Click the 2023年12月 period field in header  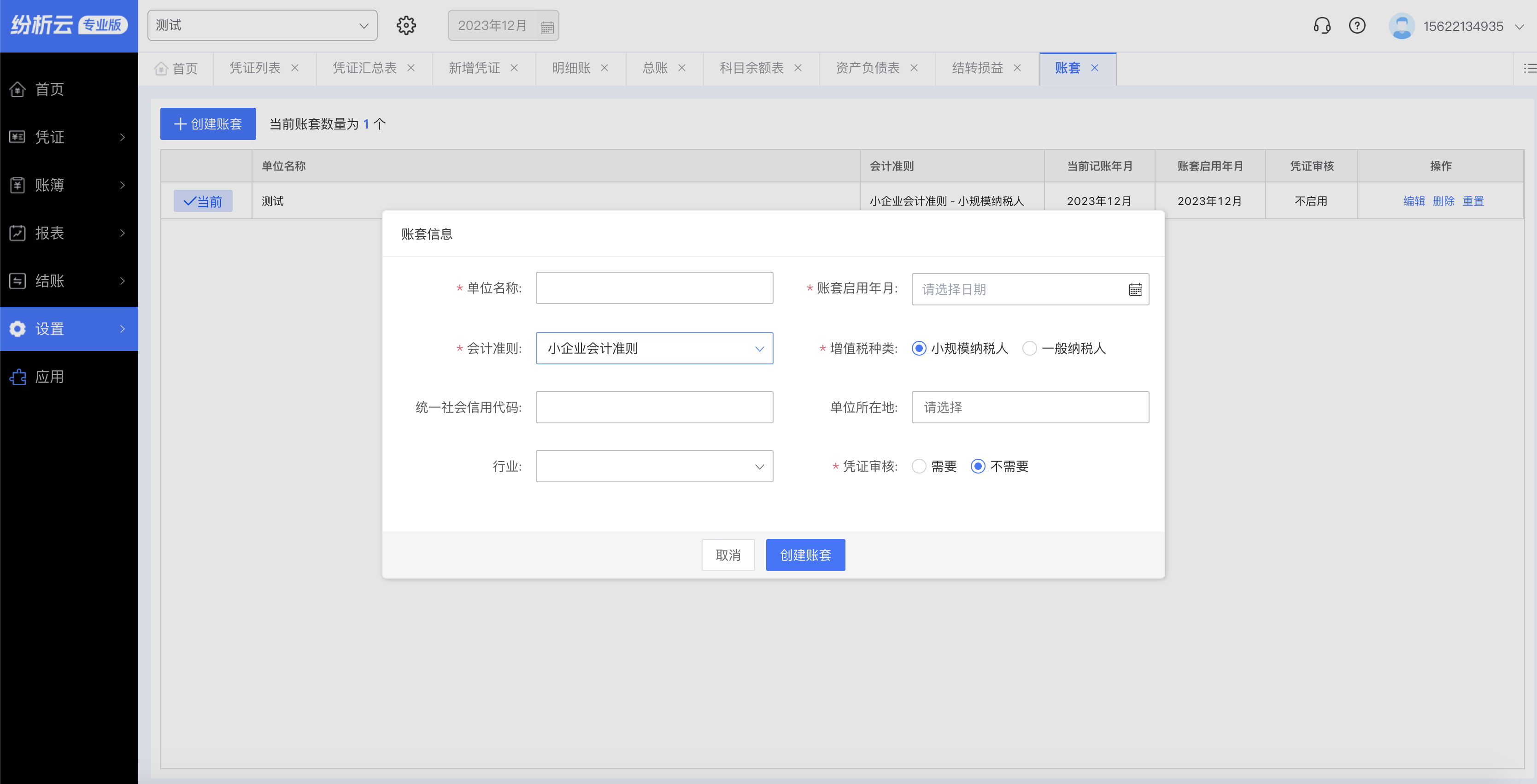pos(504,26)
